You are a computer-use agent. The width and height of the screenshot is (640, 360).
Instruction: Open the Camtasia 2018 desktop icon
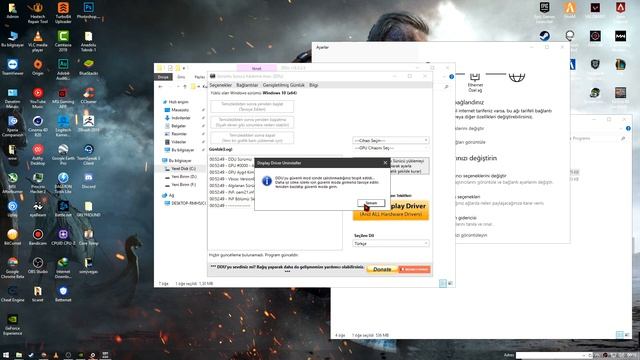pyautogui.click(x=63, y=41)
